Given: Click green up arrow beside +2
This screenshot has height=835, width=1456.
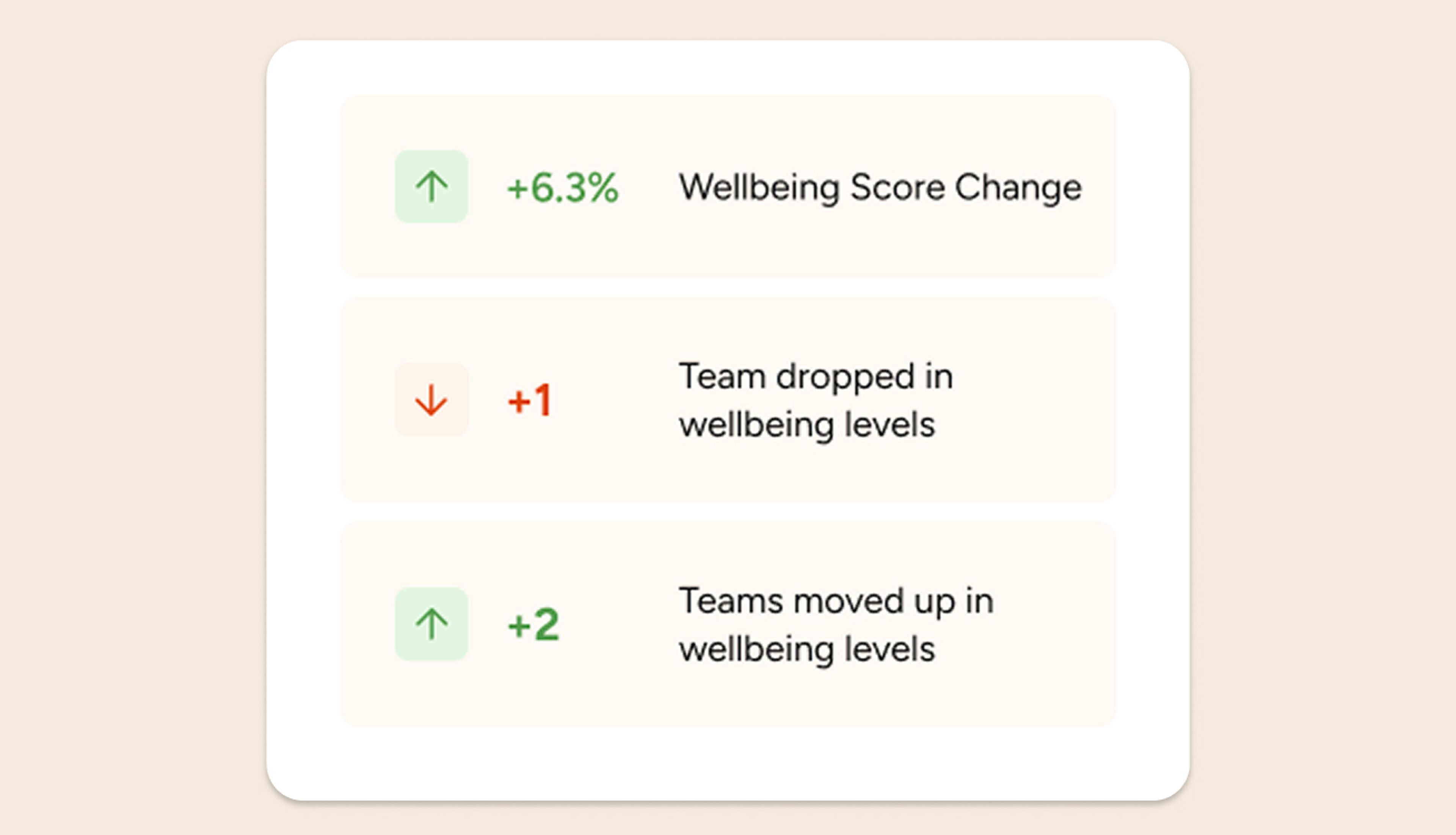Looking at the screenshot, I should [x=431, y=624].
